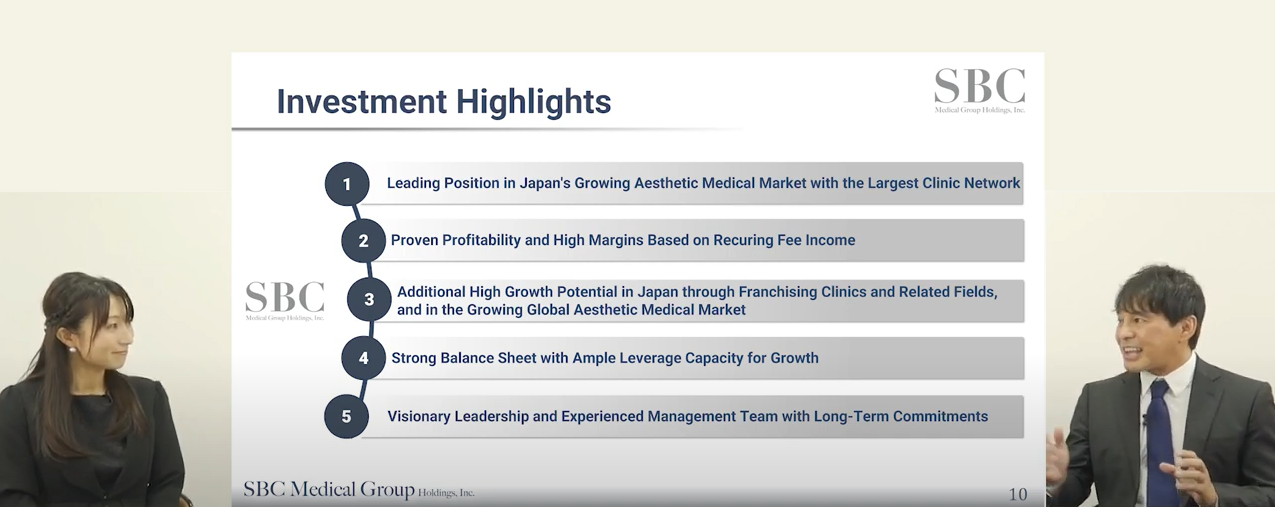Click the Investment Highlights slide title
Screen dimensions: 1275x507
[443, 102]
